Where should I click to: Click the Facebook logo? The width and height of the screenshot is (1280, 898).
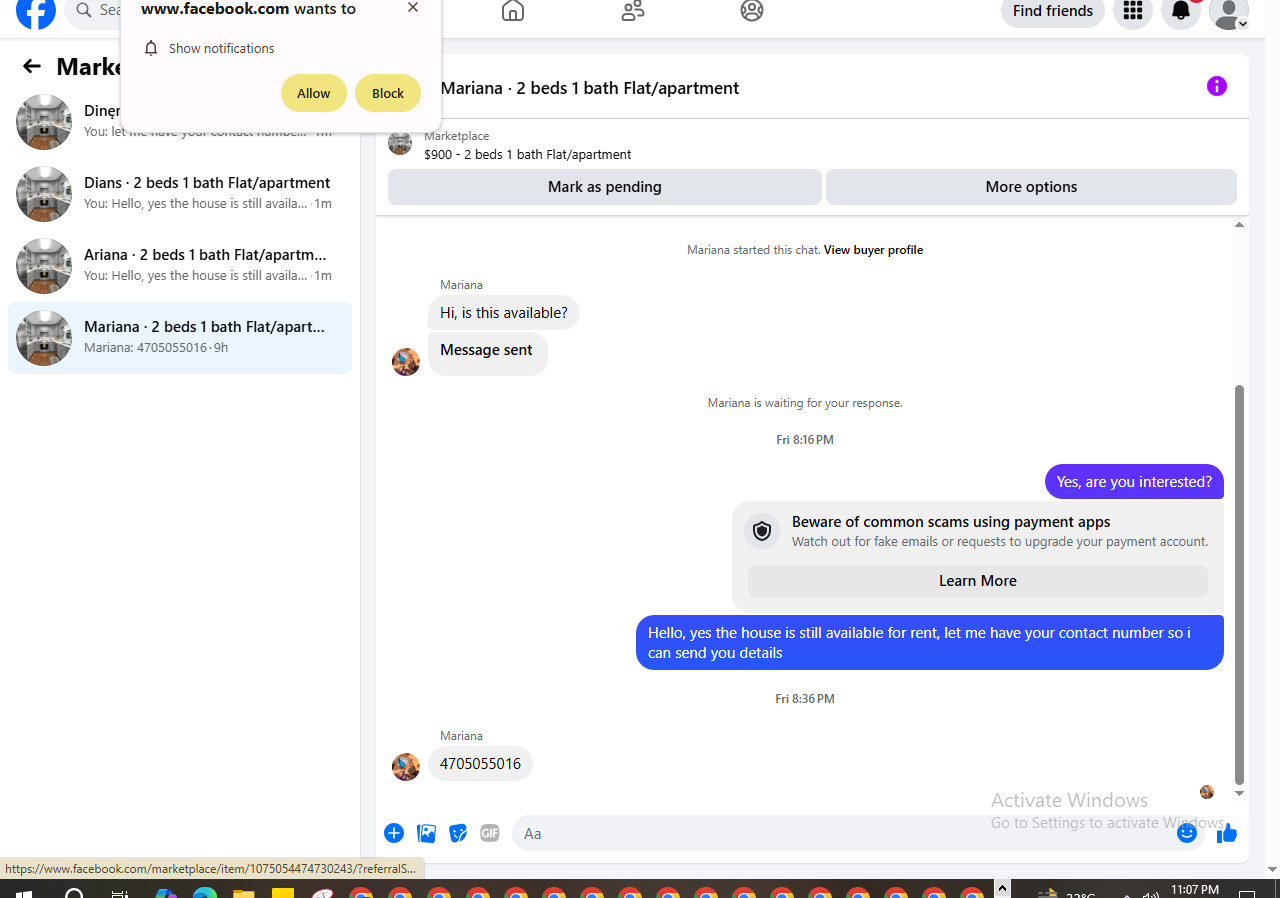[x=36, y=11]
